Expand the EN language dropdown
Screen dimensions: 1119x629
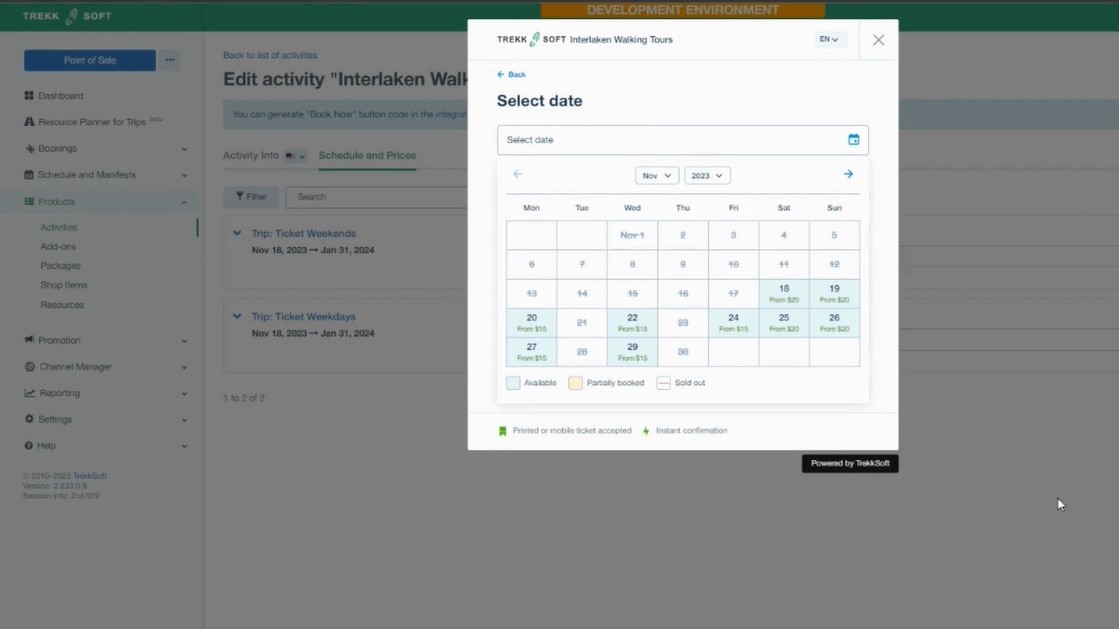click(x=827, y=39)
